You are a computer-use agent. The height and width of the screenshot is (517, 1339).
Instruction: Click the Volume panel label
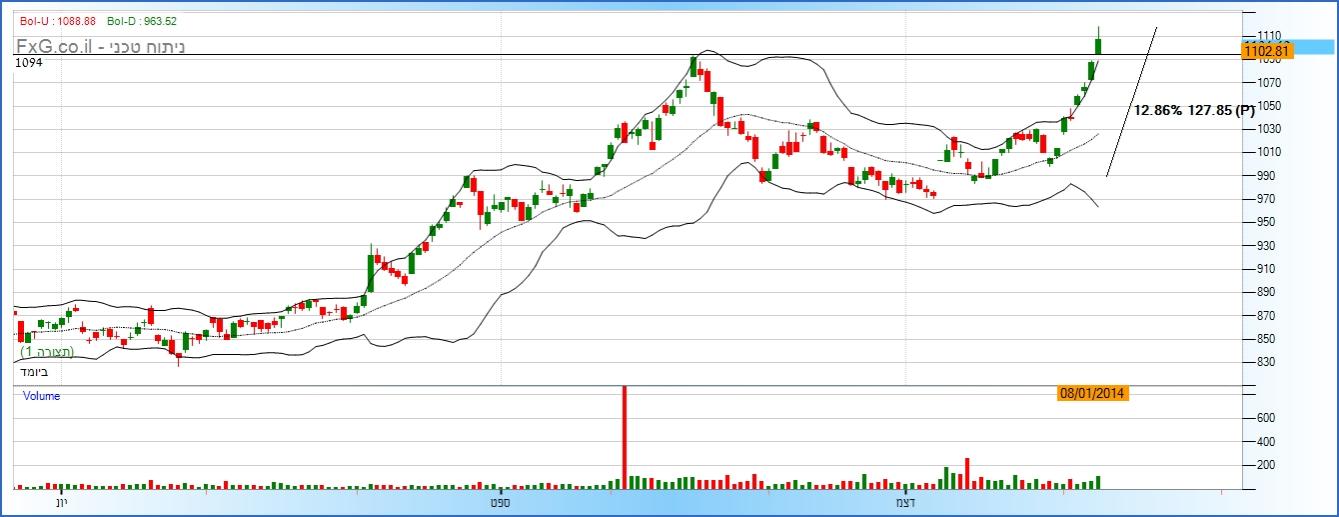(41, 396)
